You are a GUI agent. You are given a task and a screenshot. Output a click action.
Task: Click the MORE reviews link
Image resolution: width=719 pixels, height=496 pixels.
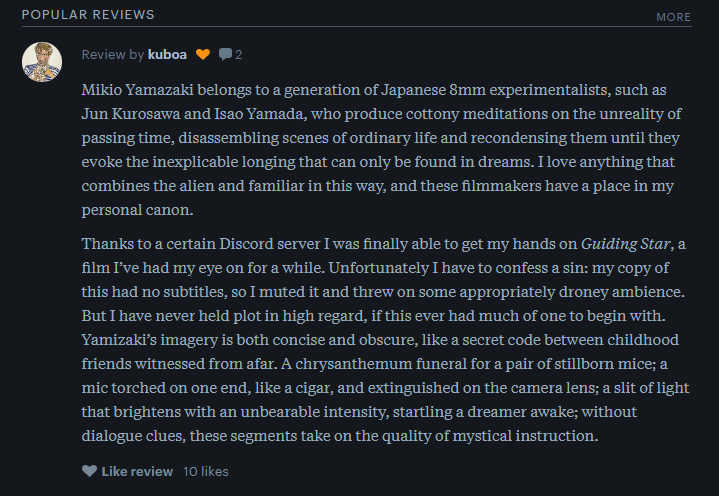(x=673, y=17)
